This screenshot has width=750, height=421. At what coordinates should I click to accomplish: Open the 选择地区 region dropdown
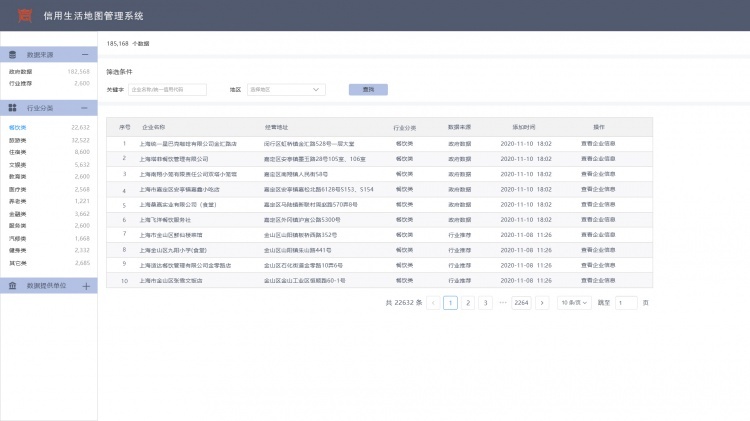point(286,89)
